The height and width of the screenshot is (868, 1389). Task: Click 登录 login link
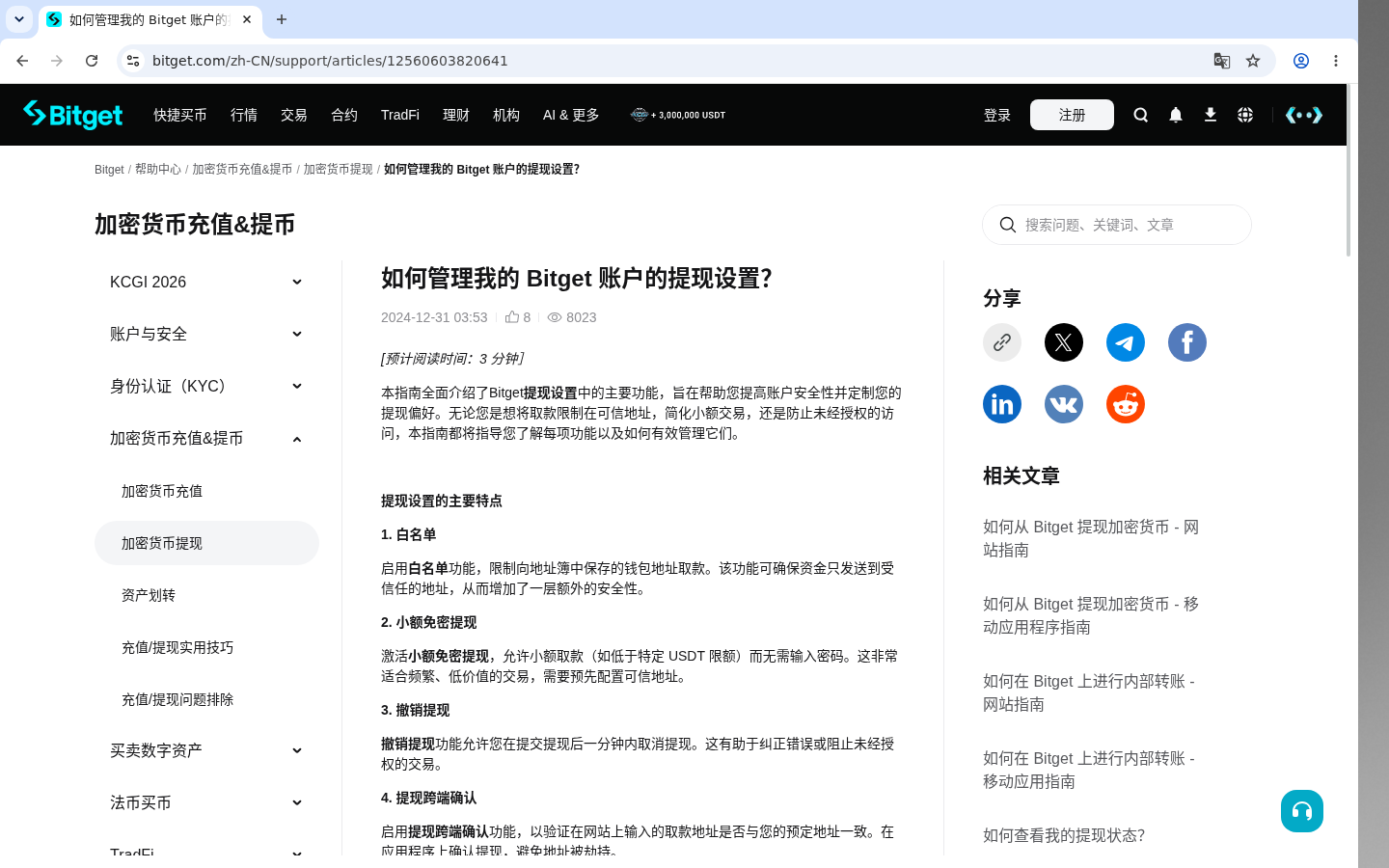997,115
